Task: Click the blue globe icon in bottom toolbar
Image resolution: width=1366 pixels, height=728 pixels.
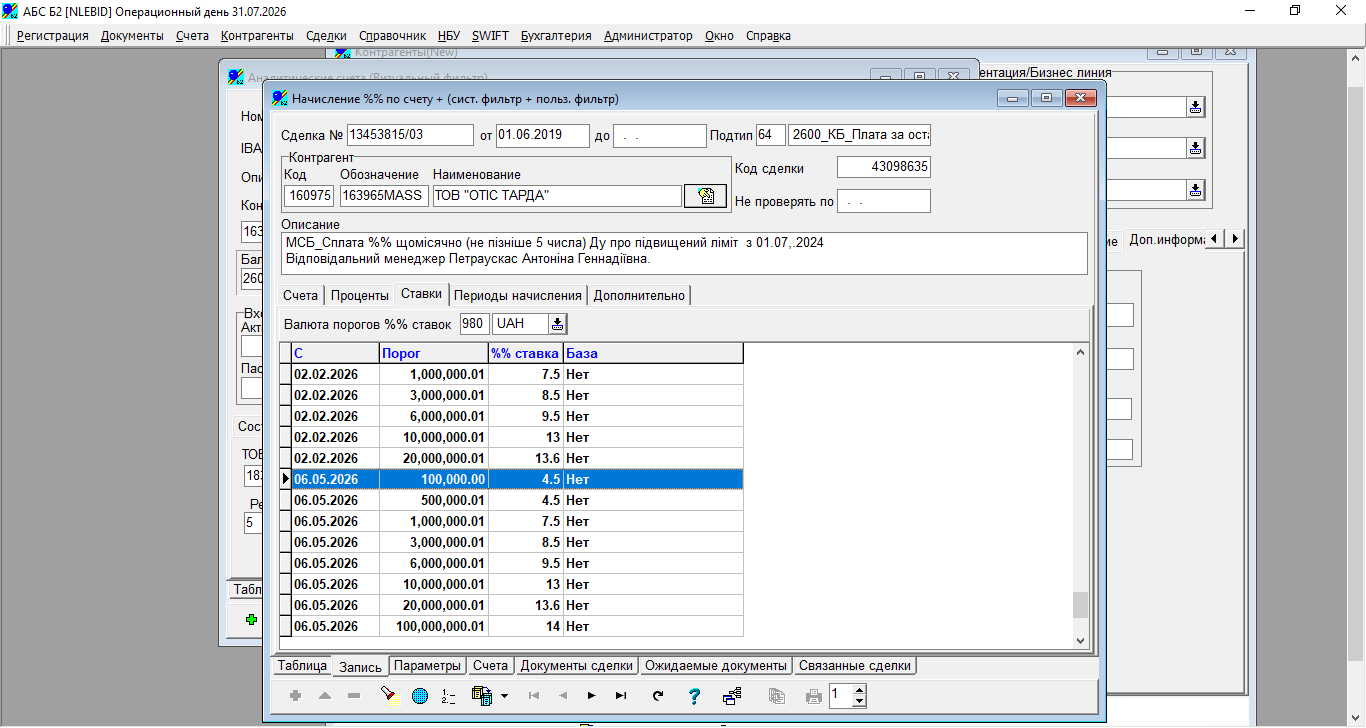Action: click(x=419, y=695)
